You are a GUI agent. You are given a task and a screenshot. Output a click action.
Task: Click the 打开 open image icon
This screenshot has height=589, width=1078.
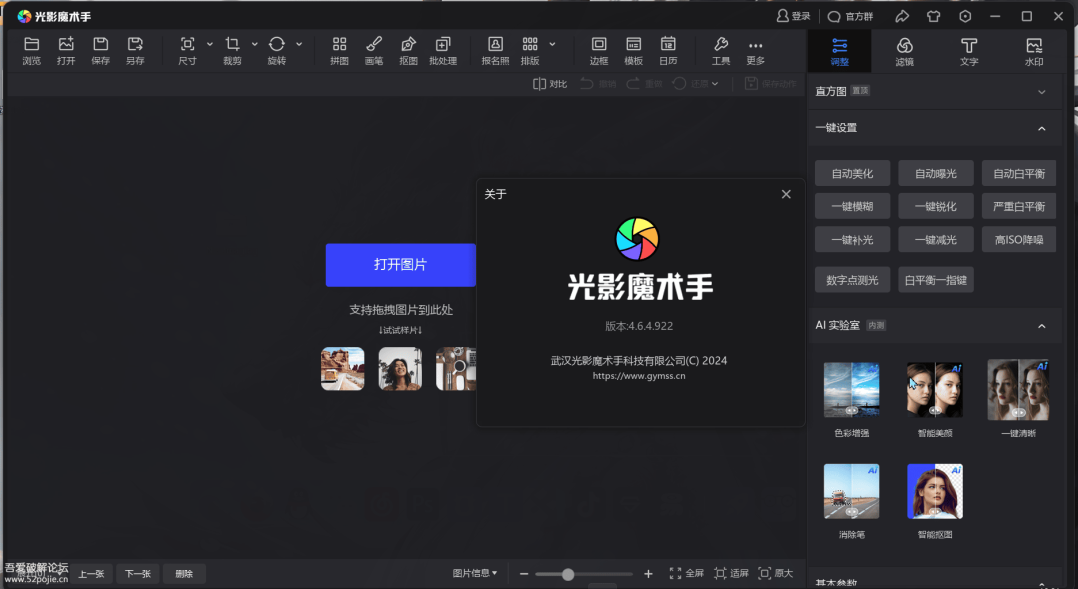coord(66,51)
